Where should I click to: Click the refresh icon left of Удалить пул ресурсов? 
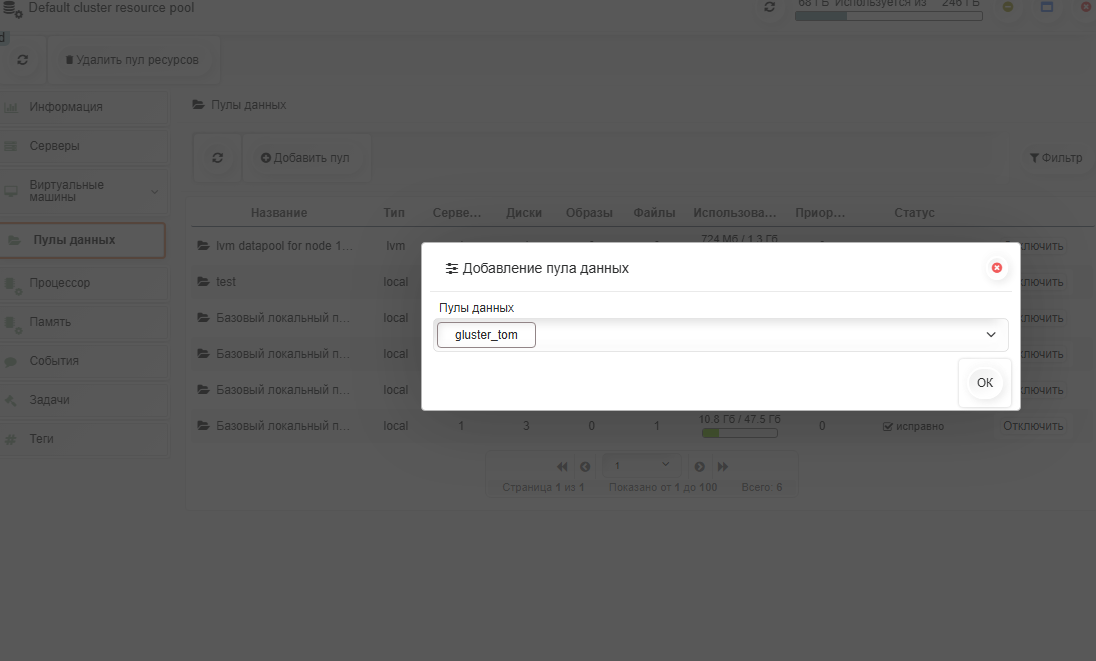coord(22,60)
